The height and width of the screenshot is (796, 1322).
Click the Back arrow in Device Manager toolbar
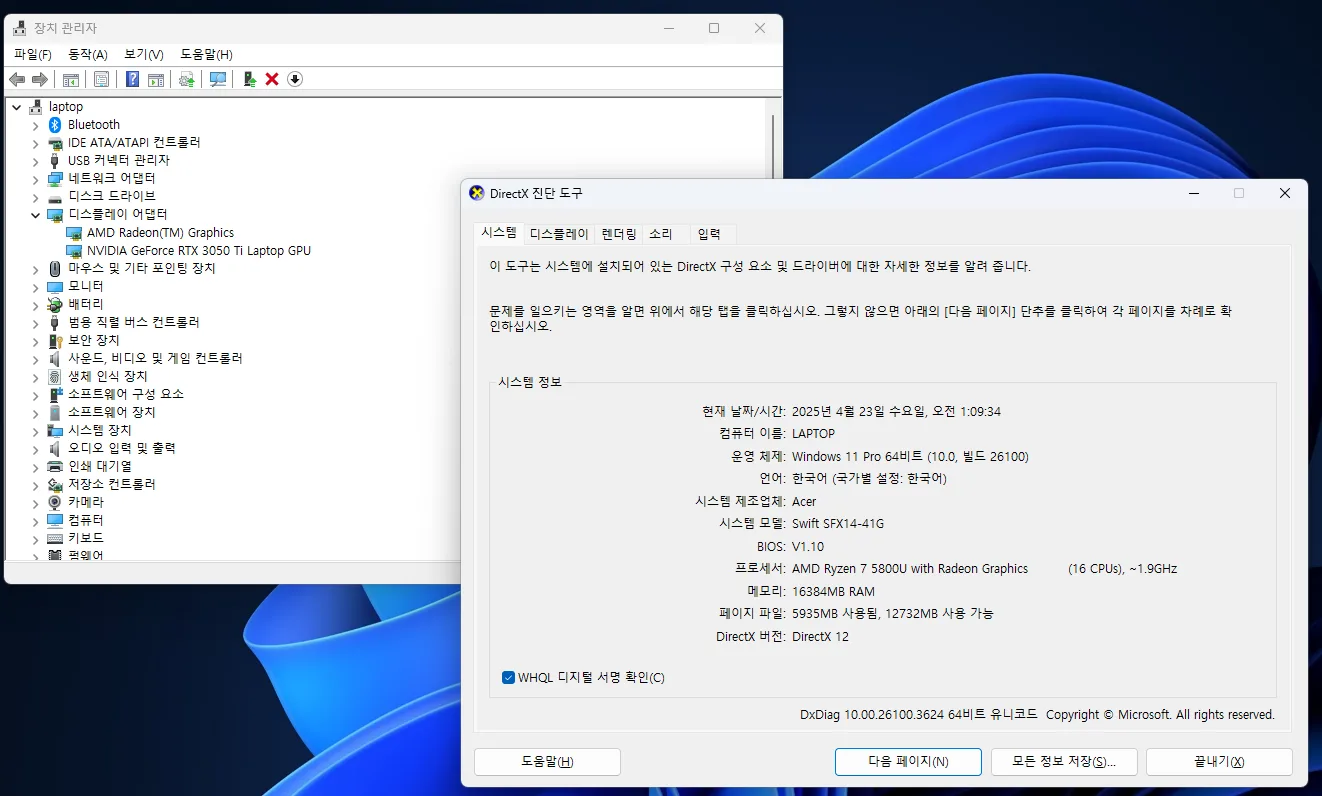[17, 79]
